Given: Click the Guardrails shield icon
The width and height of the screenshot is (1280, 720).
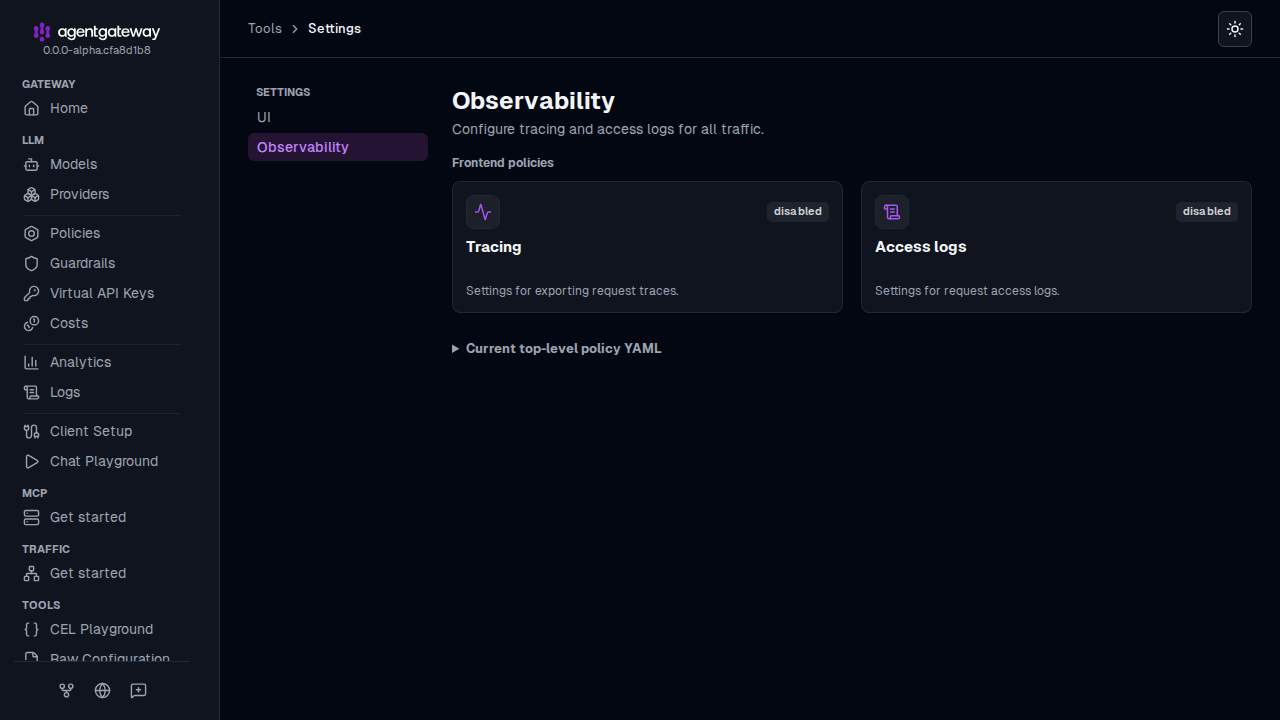Looking at the screenshot, I should coord(31,263).
